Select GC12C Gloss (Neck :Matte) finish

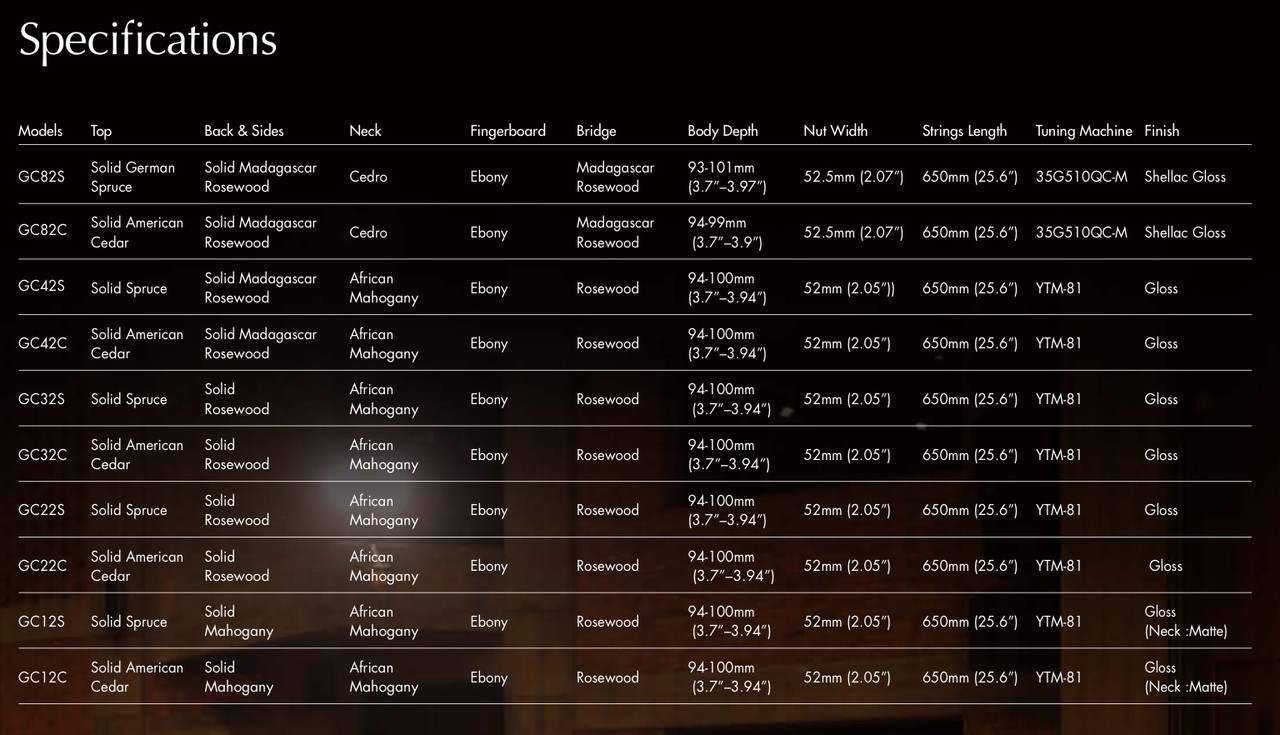[1185, 677]
